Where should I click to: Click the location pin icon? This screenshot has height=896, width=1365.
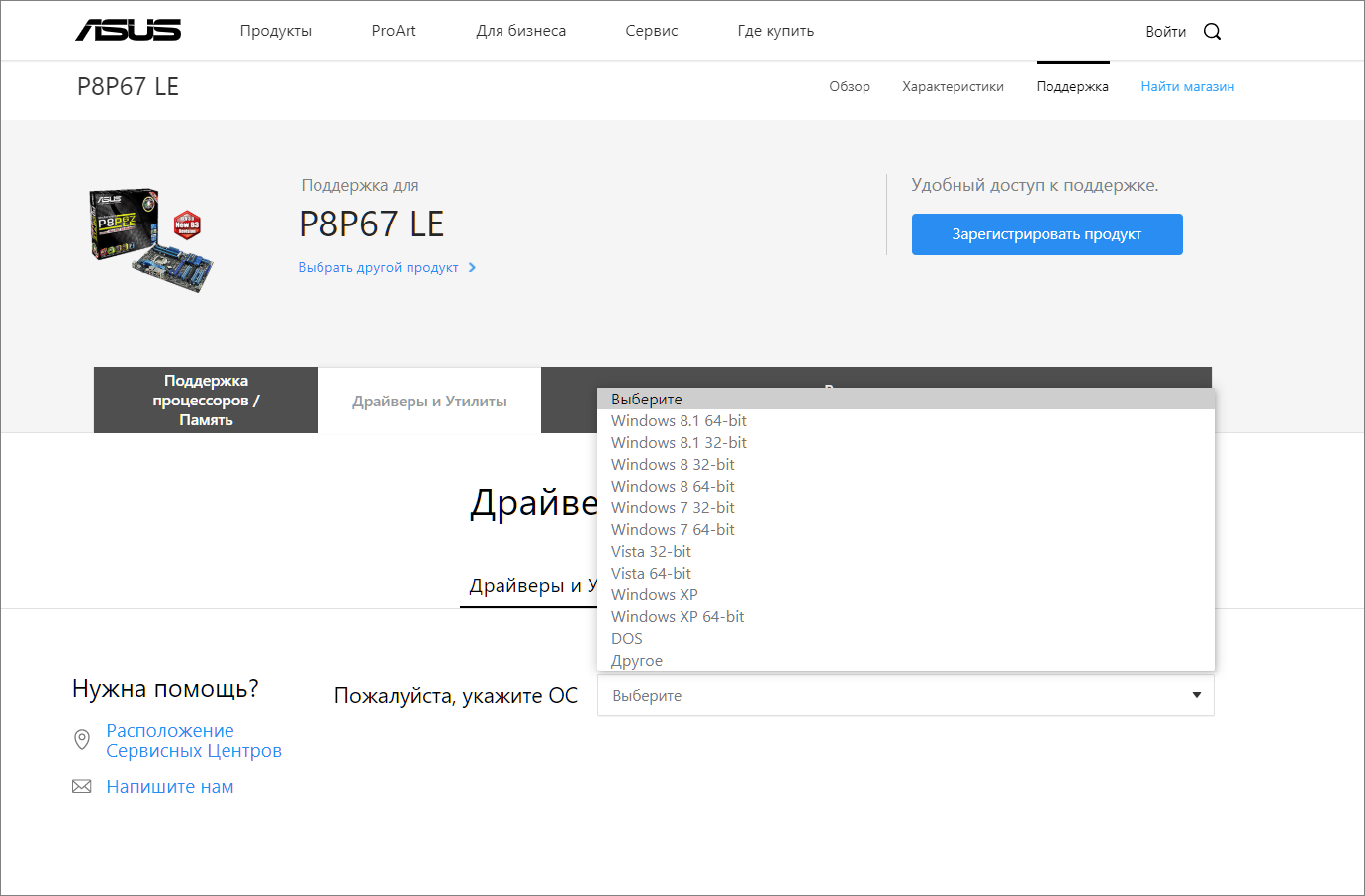(82, 739)
